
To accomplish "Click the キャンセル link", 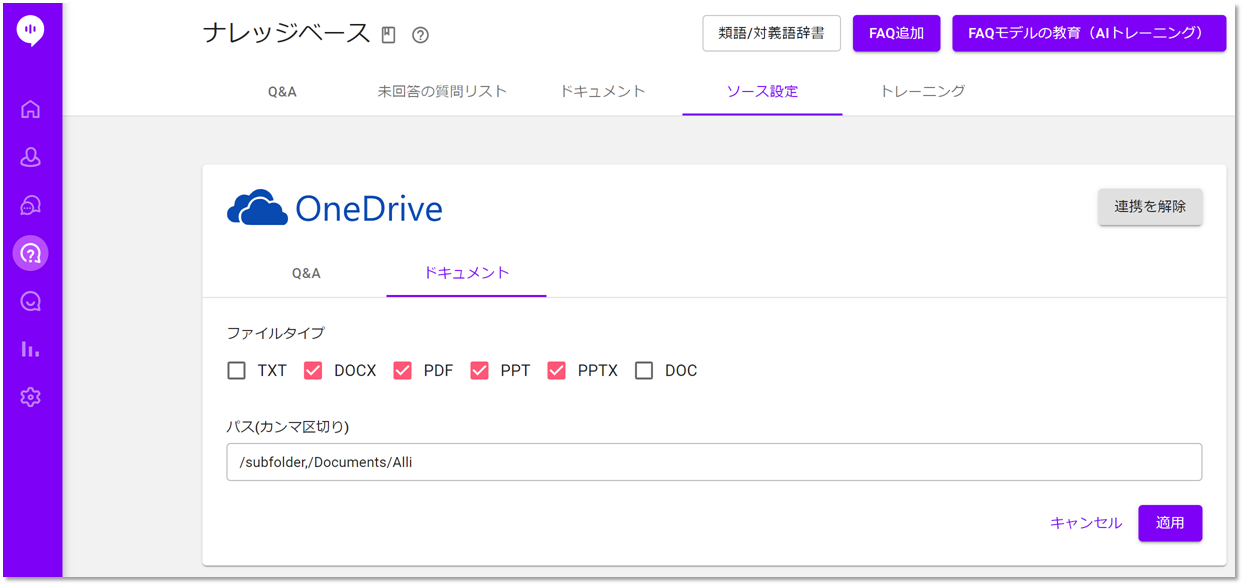I will coord(1086,523).
